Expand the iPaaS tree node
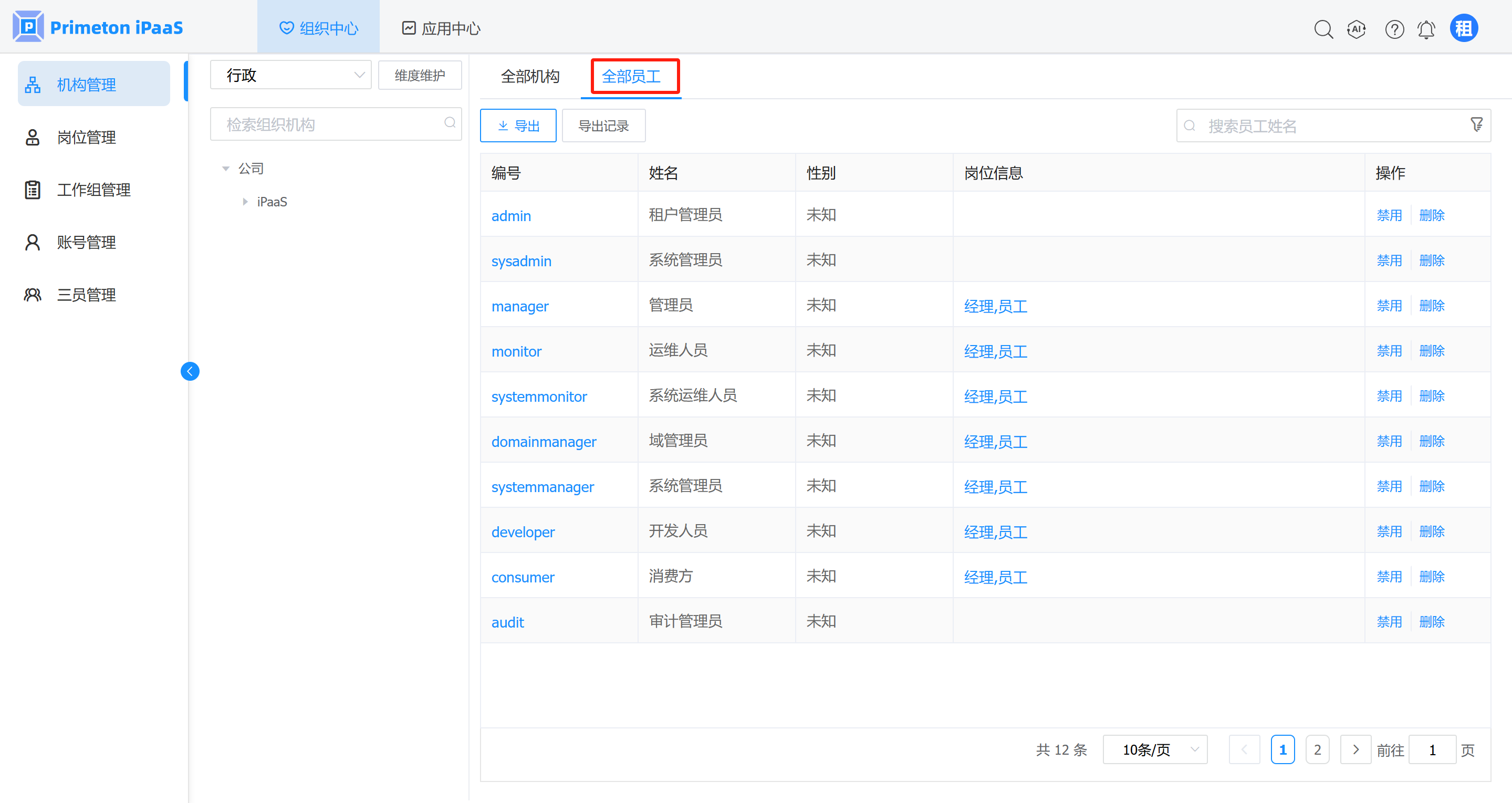 tap(245, 202)
